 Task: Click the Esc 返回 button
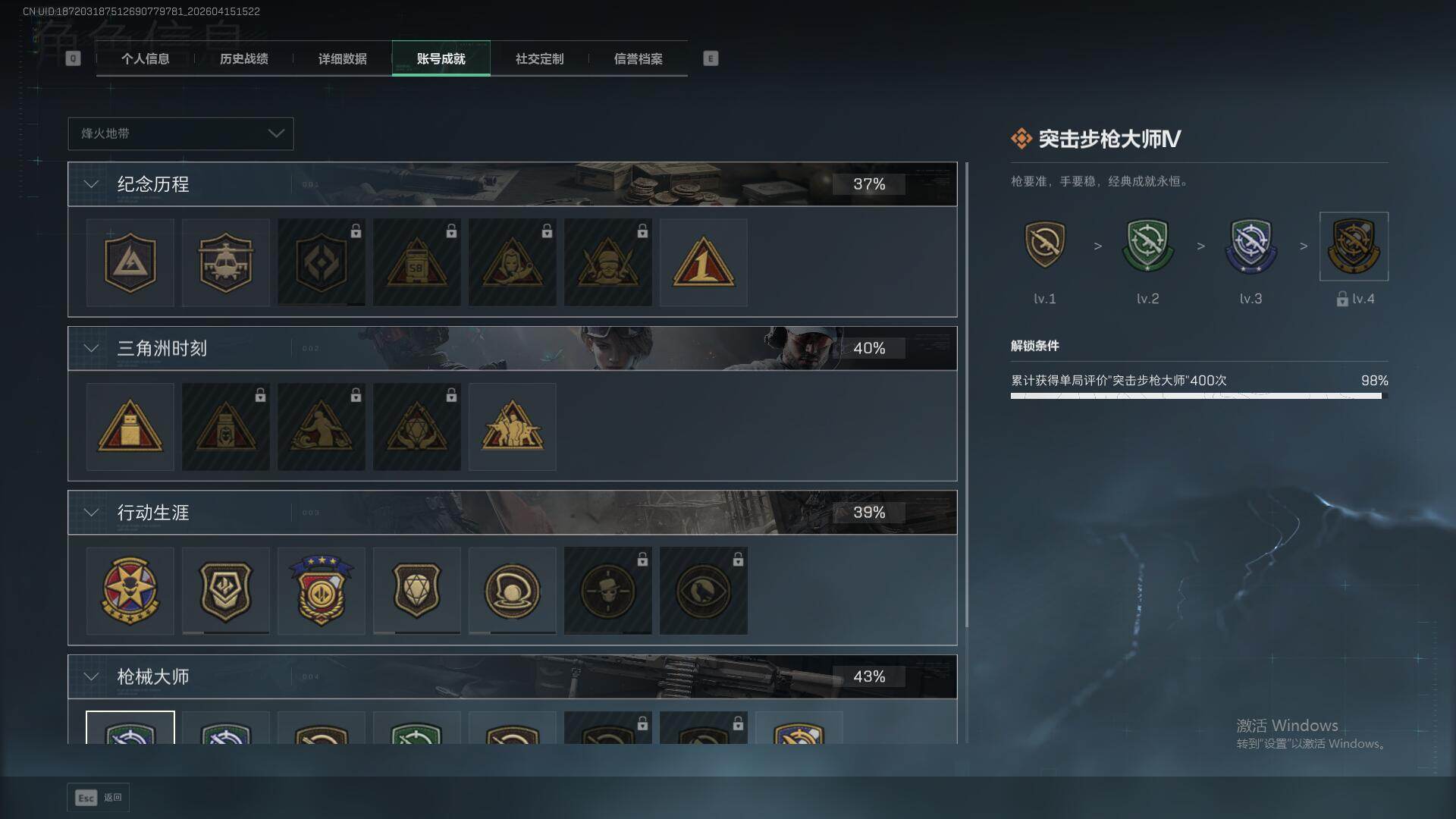pyautogui.click(x=99, y=798)
